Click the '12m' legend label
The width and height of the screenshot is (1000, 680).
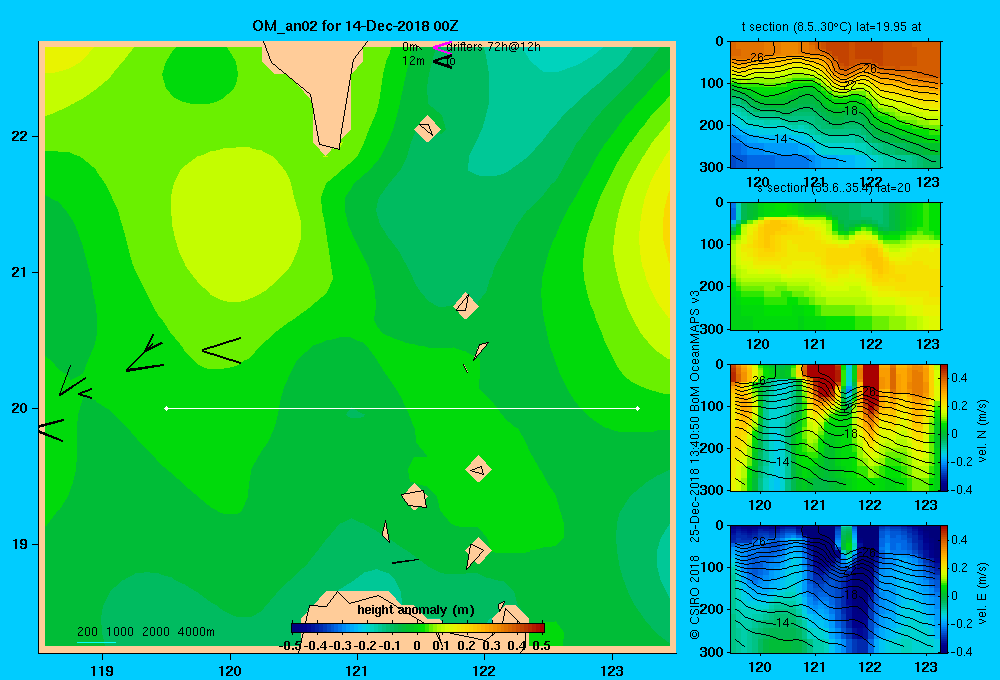pos(413,61)
